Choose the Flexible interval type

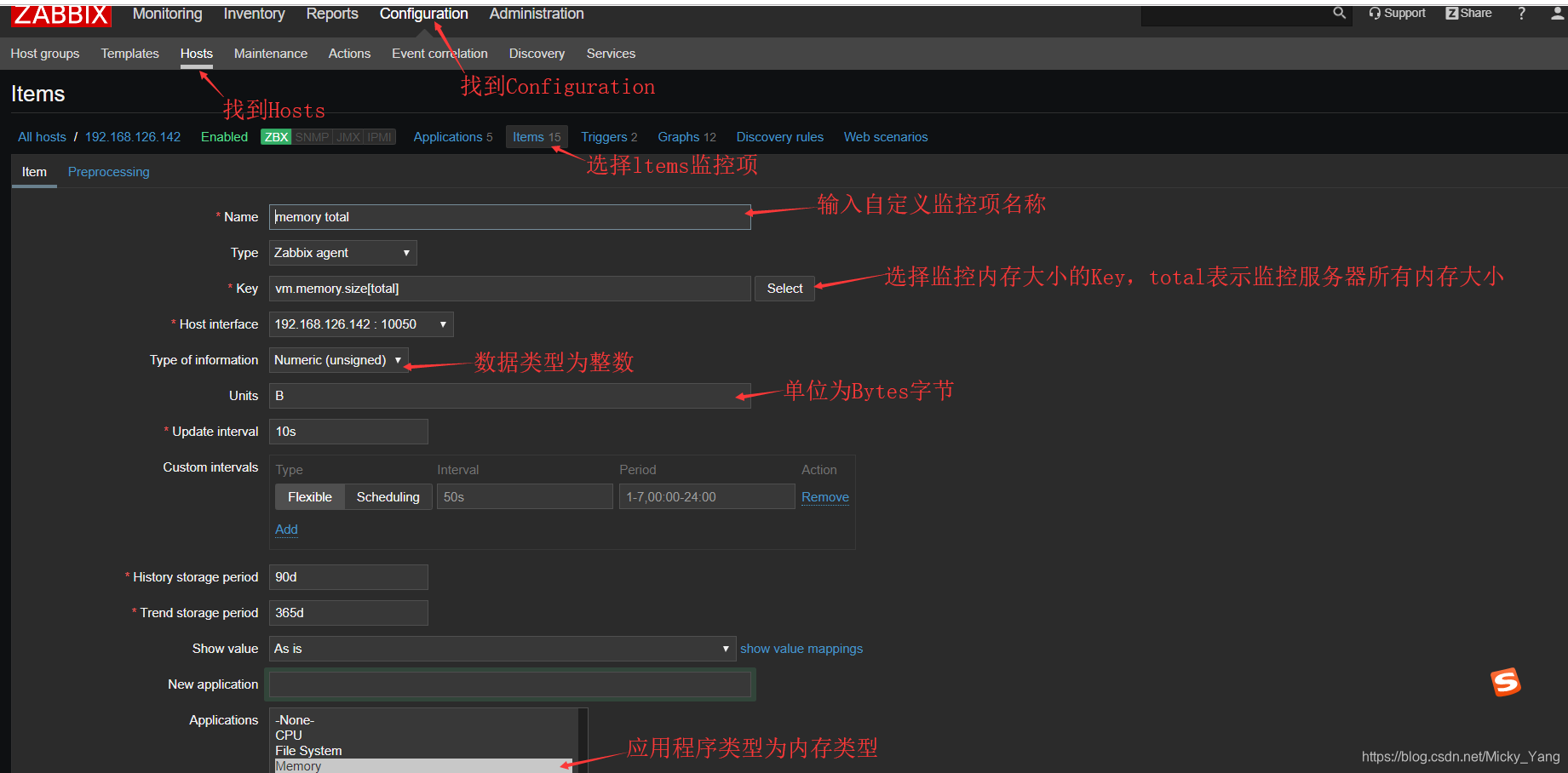[x=310, y=497]
